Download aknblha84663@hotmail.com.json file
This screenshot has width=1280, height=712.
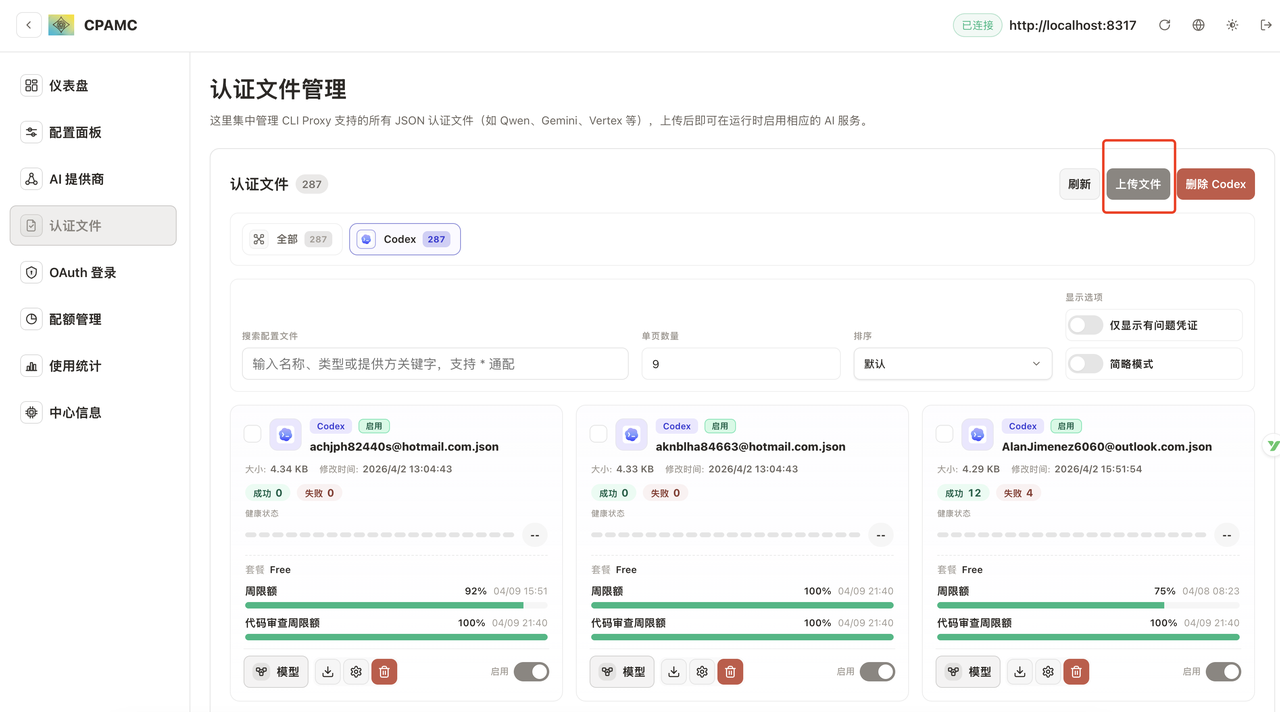674,672
